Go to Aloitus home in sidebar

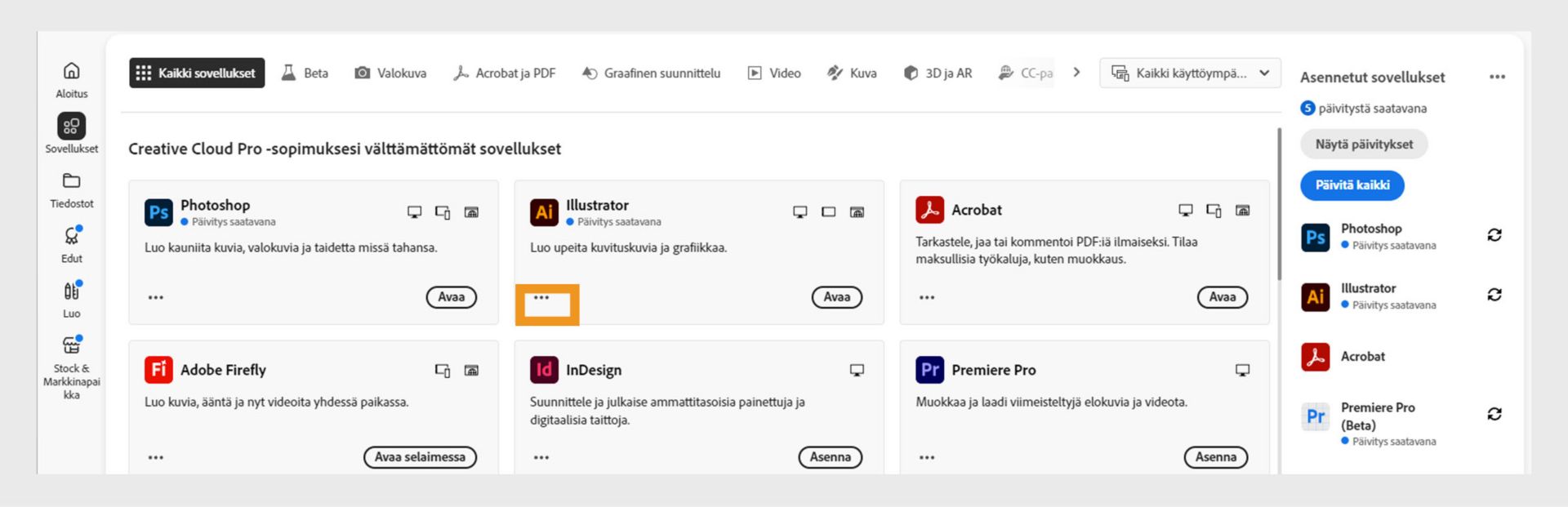pyautogui.click(x=72, y=80)
